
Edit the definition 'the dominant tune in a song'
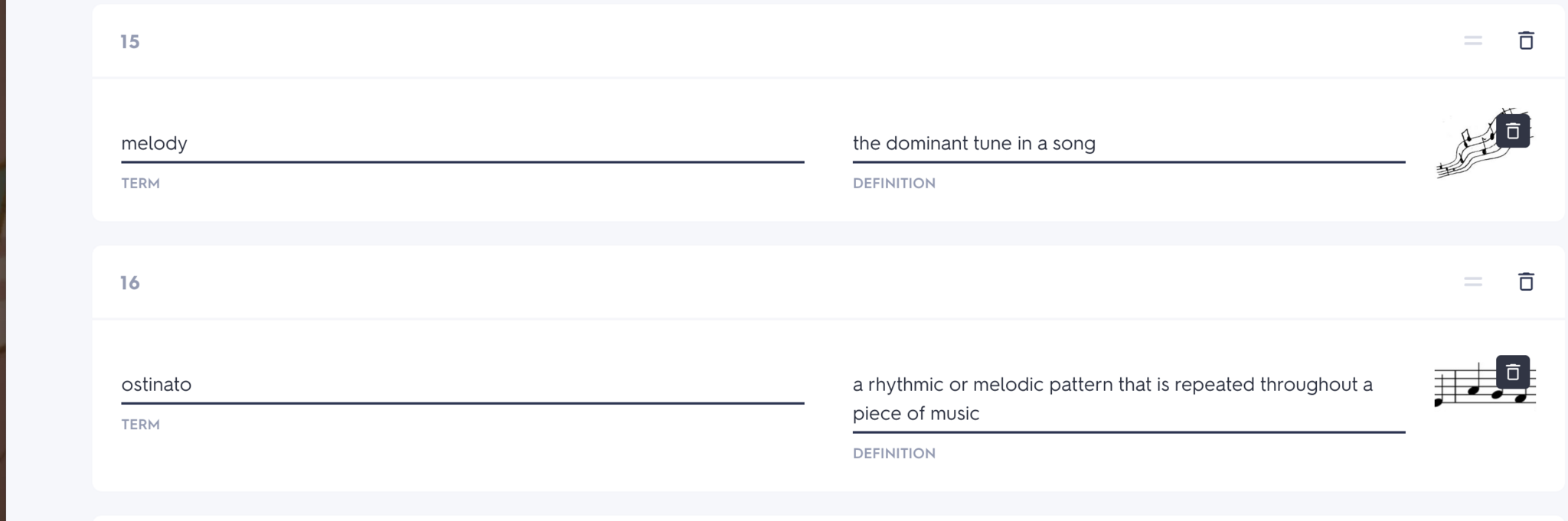point(1128,144)
